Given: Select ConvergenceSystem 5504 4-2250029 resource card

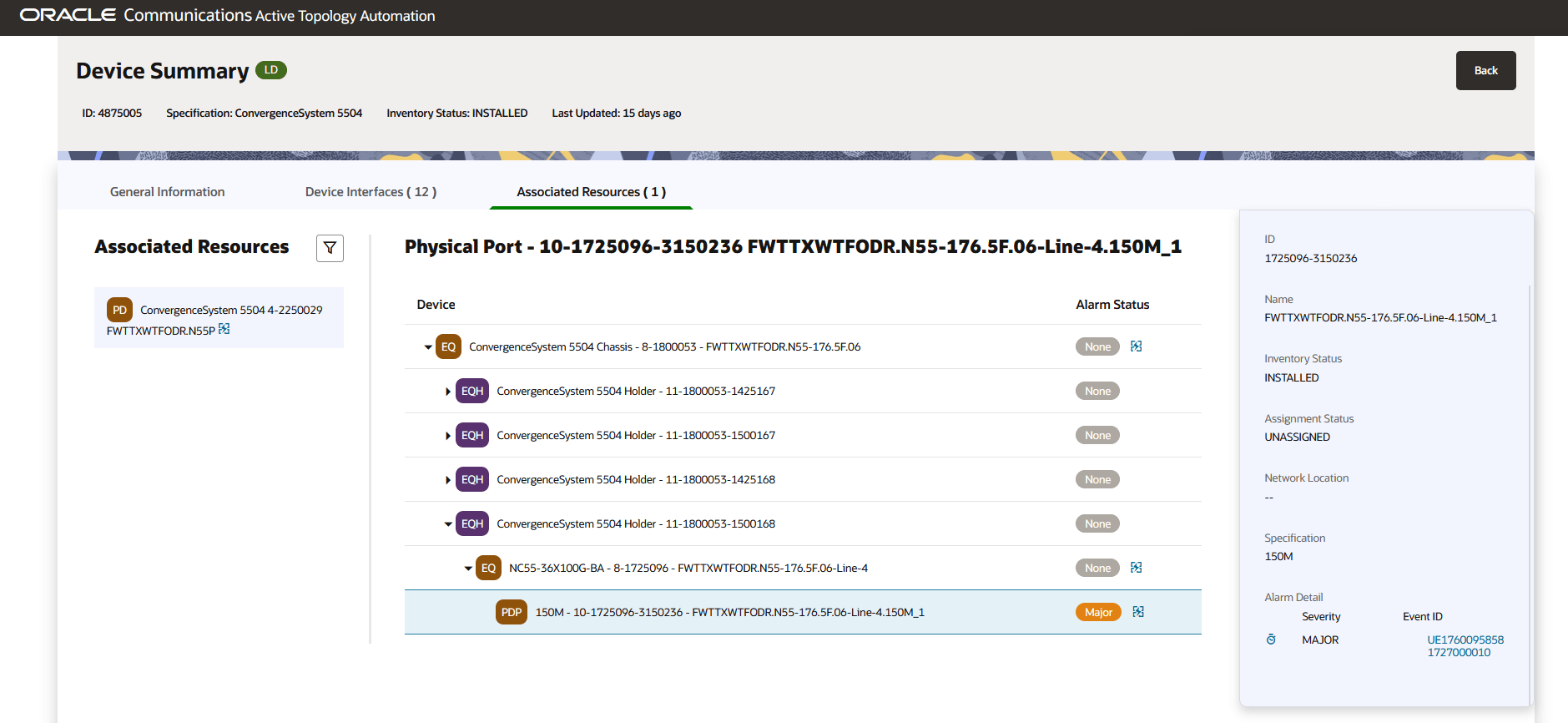Looking at the screenshot, I should click(x=219, y=318).
